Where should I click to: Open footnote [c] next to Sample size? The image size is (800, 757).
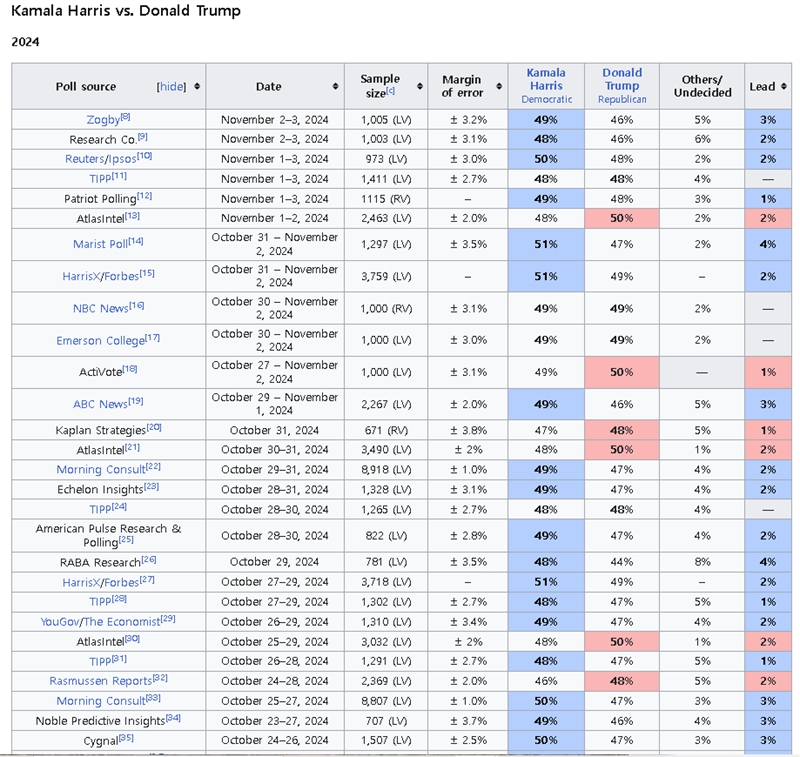pos(390,91)
